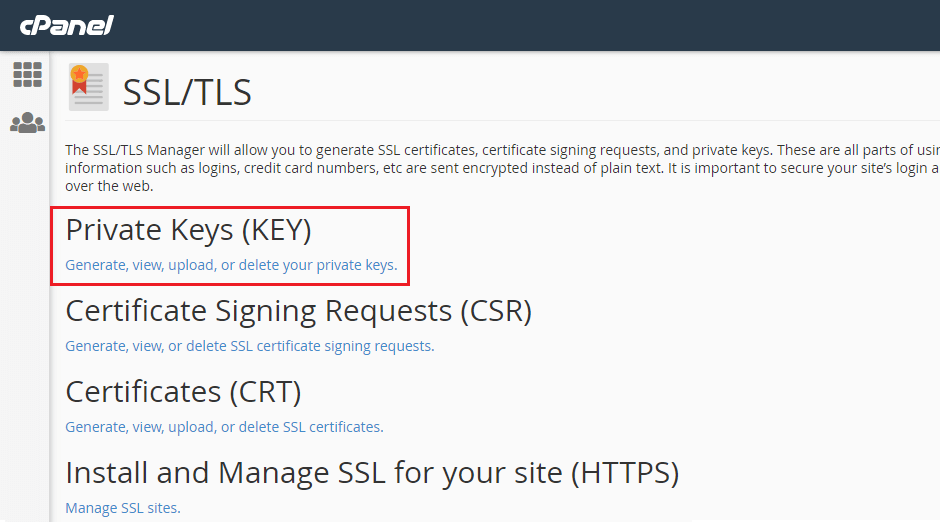The image size is (940, 522).
Task: Click Install and Manage SSL (HTTPS) heading
Action: [x=372, y=473]
